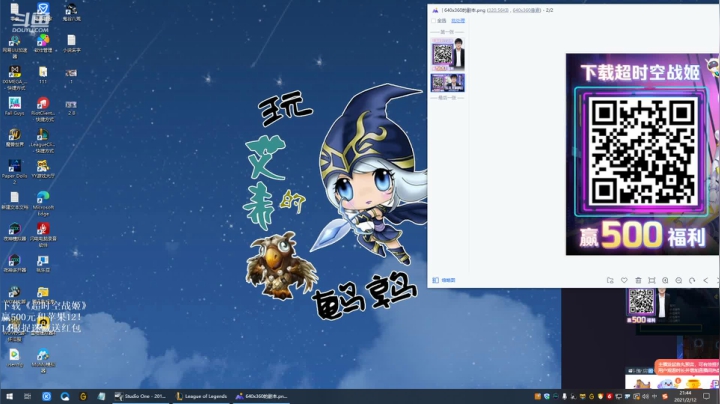Open the YY game shortcut icon
The image size is (720, 404).
click(x=43, y=168)
